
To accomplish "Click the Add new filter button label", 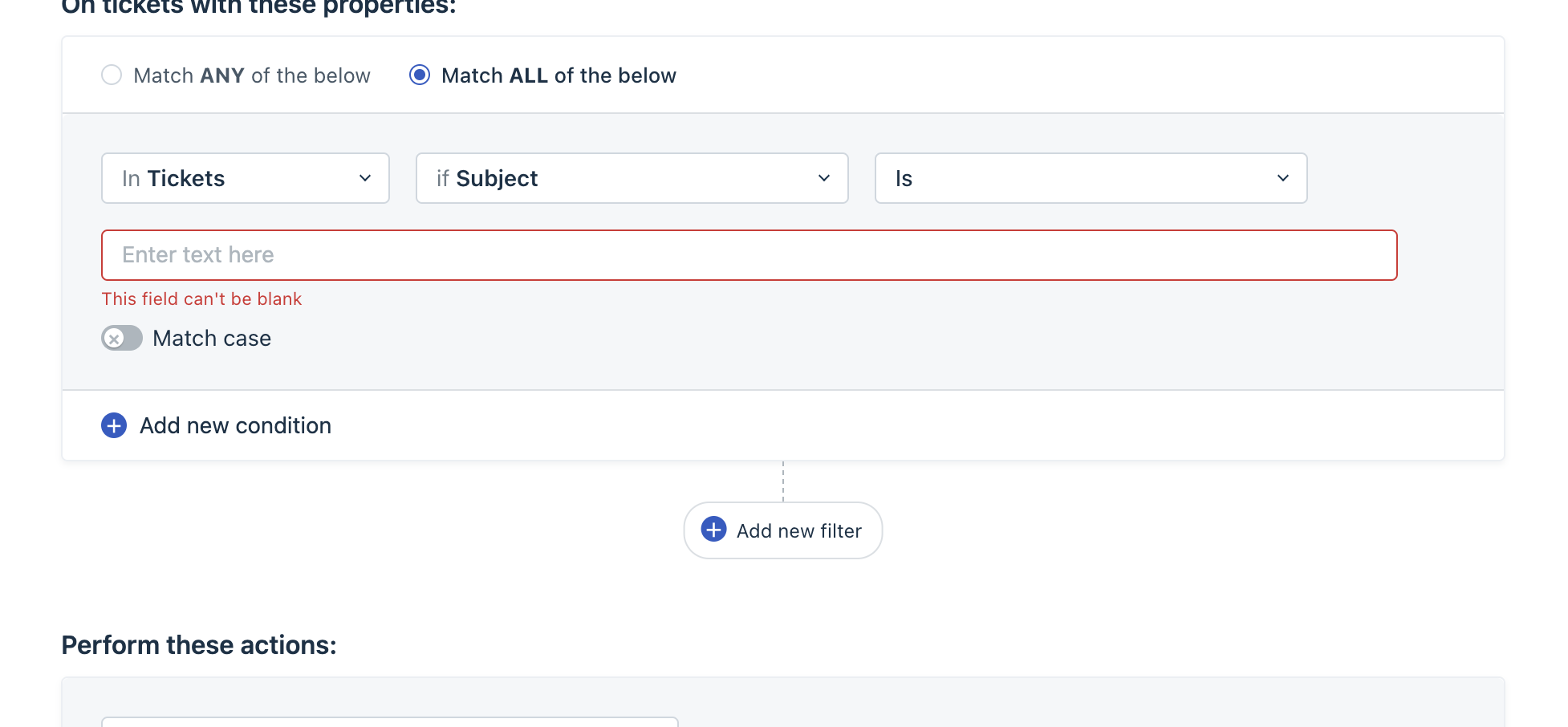I will coord(799,531).
